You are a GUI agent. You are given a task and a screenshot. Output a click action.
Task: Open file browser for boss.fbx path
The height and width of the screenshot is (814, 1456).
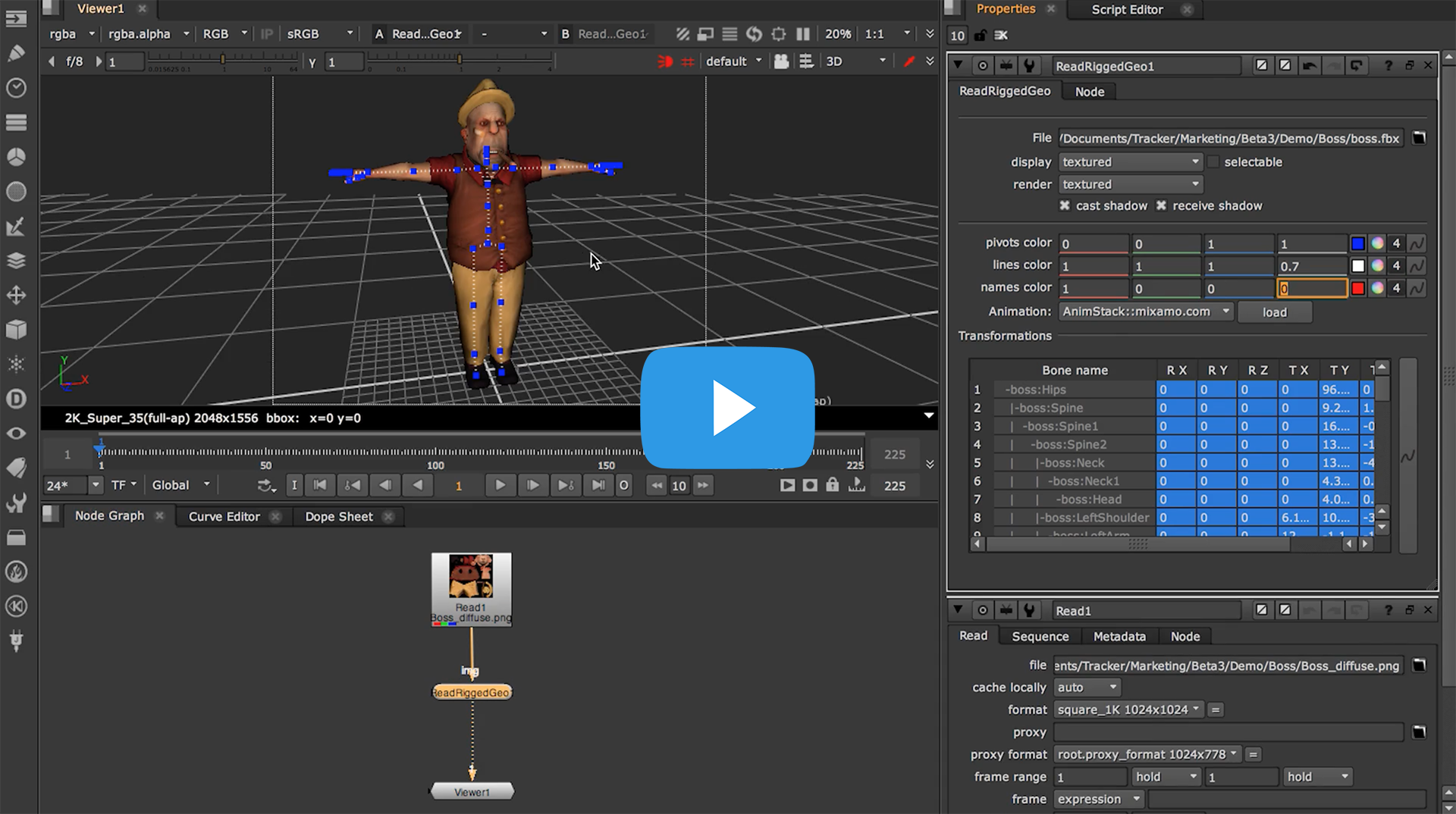click(x=1419, y=138)
